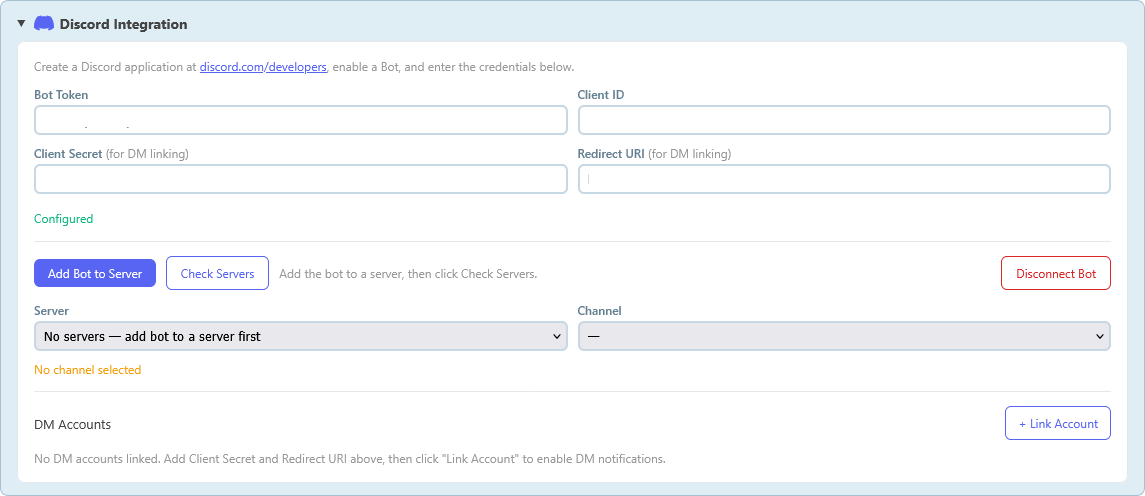1145x496 pixels.
Task: Click the green Configured status text
Action: tap(63, 219)
